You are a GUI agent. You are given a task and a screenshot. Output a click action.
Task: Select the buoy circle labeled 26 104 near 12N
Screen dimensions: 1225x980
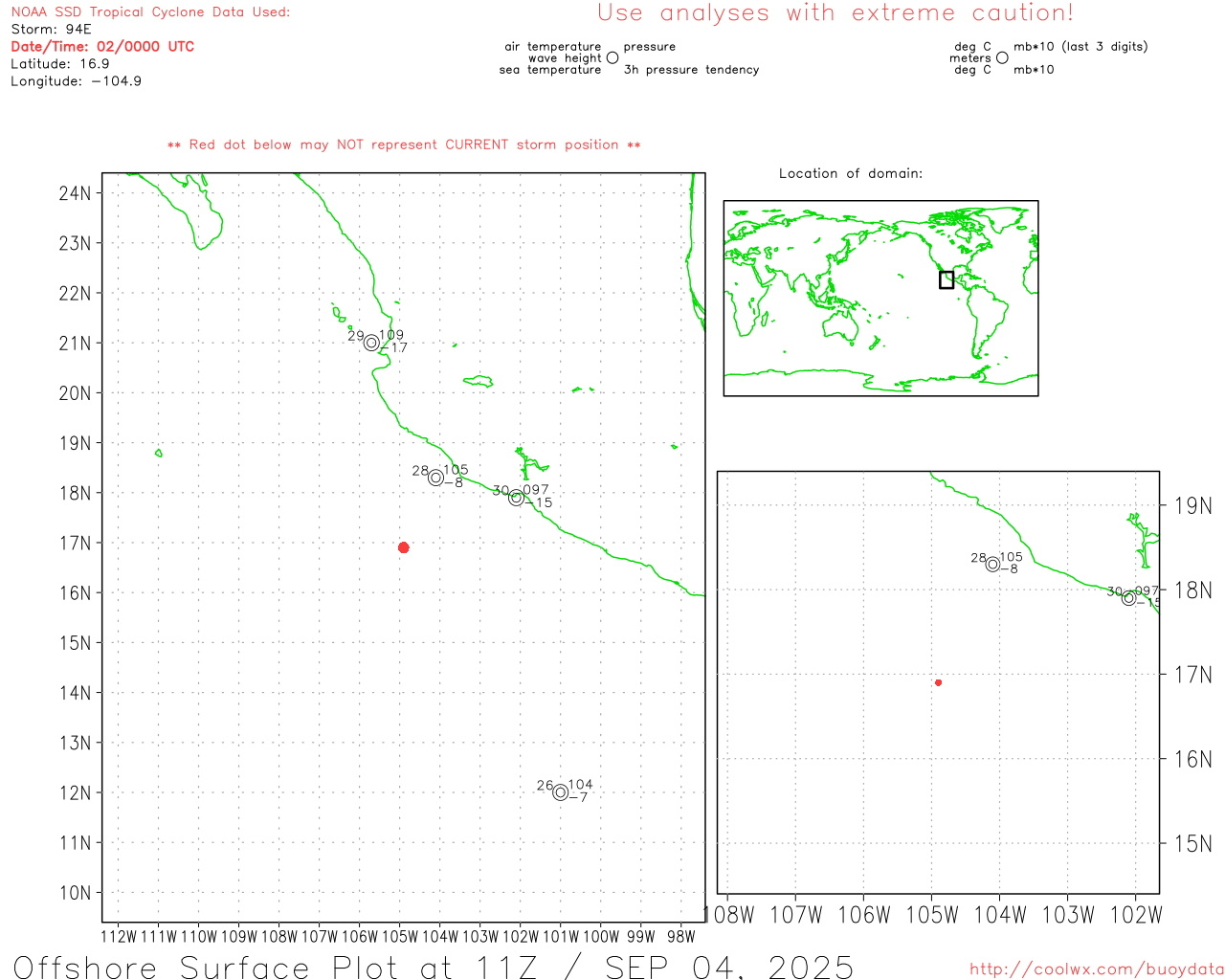click(x=561, y=792)
